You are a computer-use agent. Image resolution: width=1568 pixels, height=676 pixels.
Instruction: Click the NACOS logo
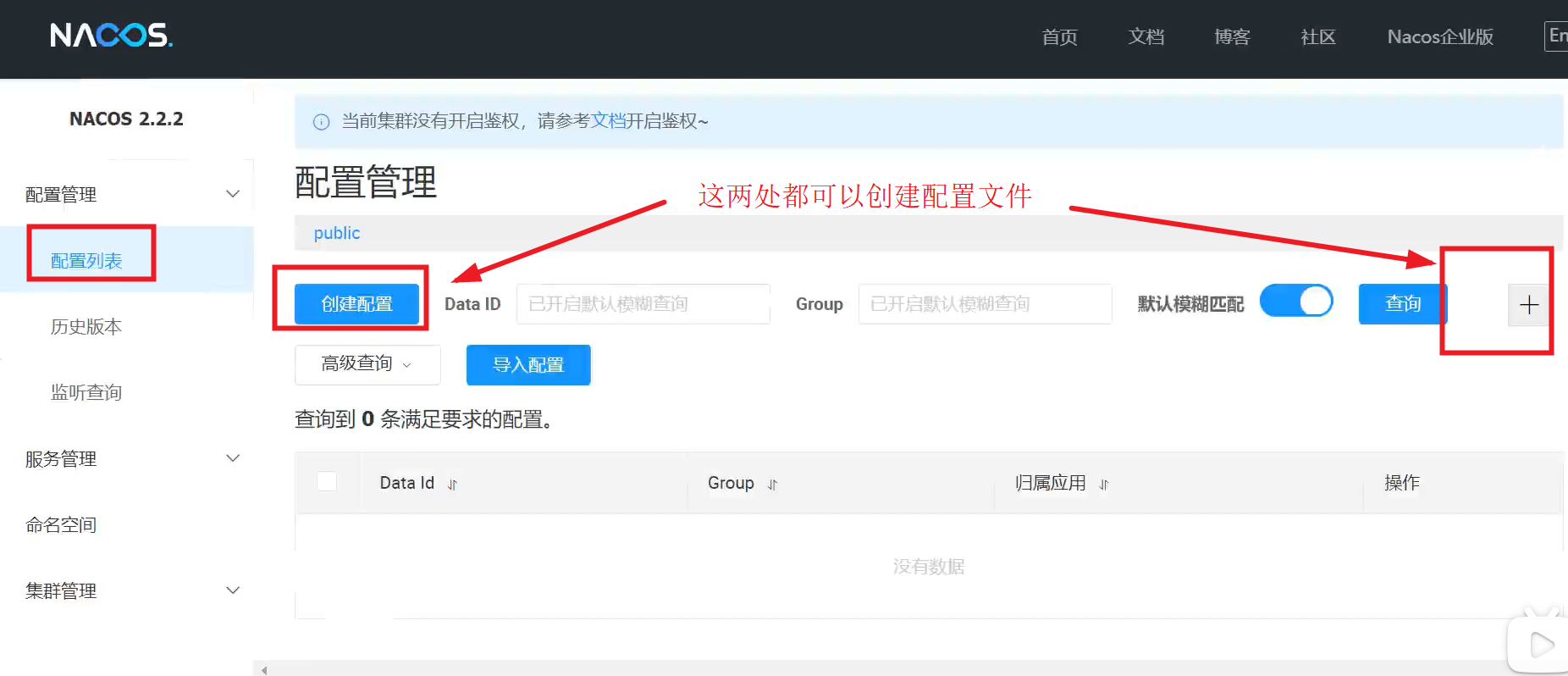tap(112, 35)
